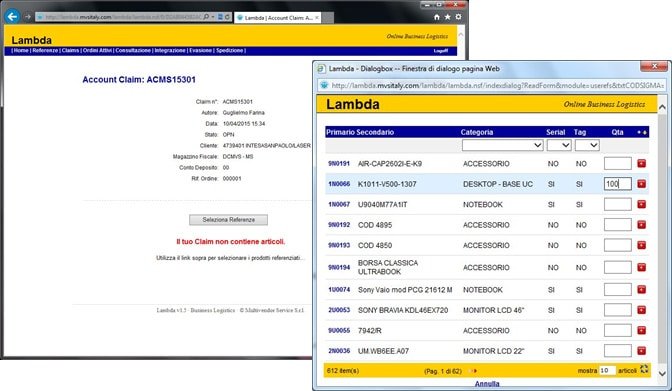Open the browser home page icon
This screenshot has height=391, width=672.
point(437,17)
